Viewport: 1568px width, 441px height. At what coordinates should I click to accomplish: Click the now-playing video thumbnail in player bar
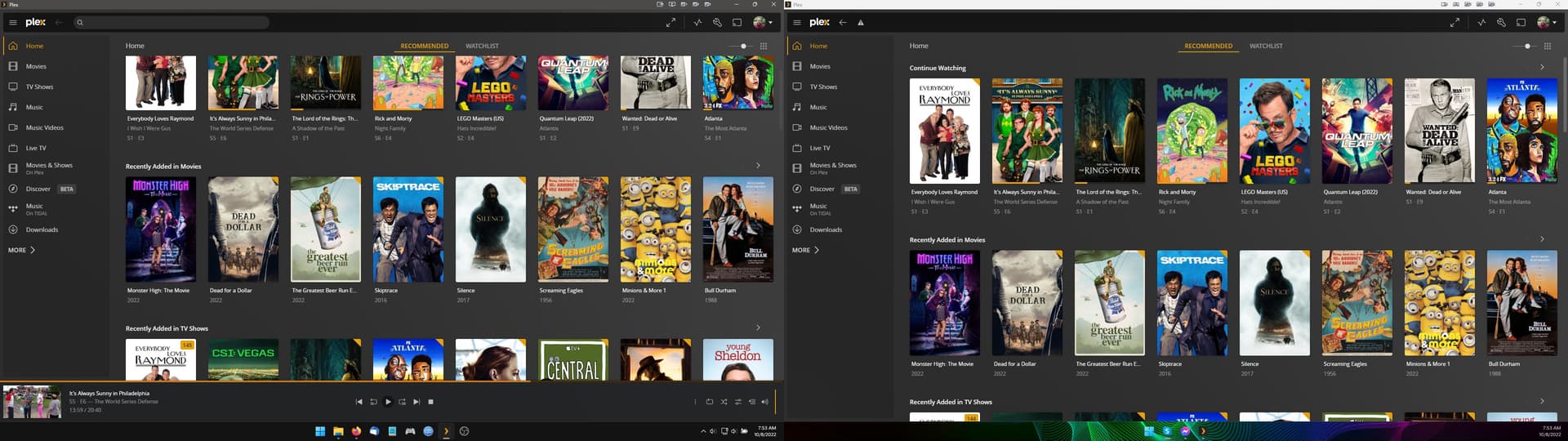(x=31, y=402)
